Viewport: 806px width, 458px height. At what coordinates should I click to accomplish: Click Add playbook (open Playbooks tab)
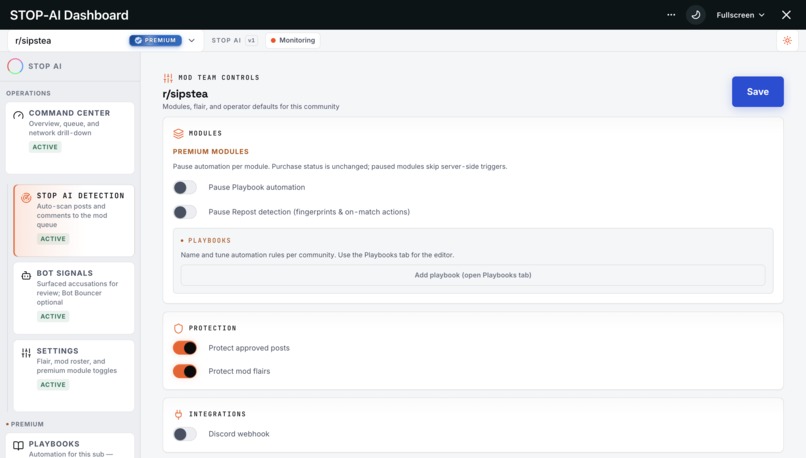473,275
